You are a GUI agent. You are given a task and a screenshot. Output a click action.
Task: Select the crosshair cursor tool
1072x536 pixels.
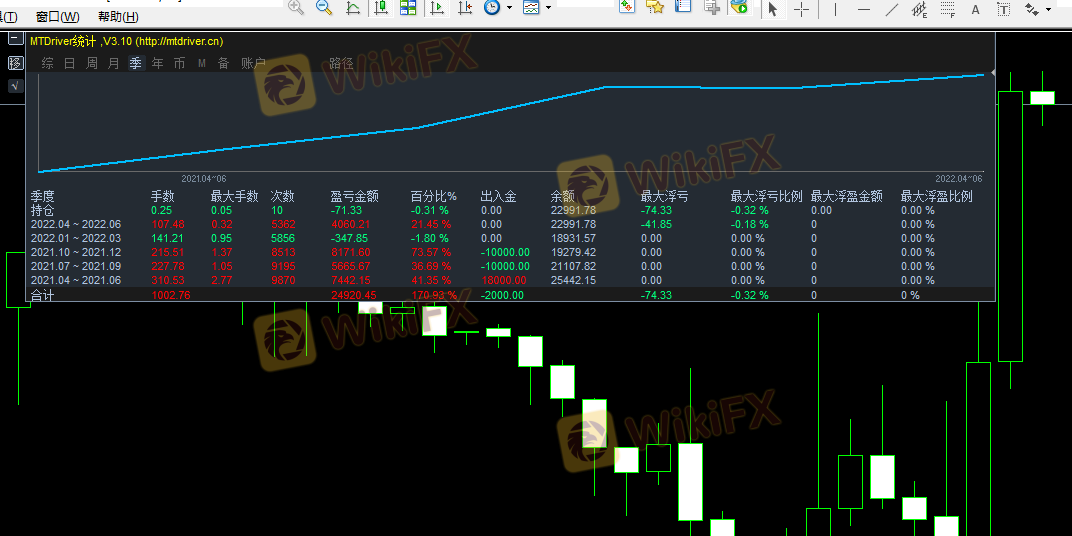[x=802, y=9]
